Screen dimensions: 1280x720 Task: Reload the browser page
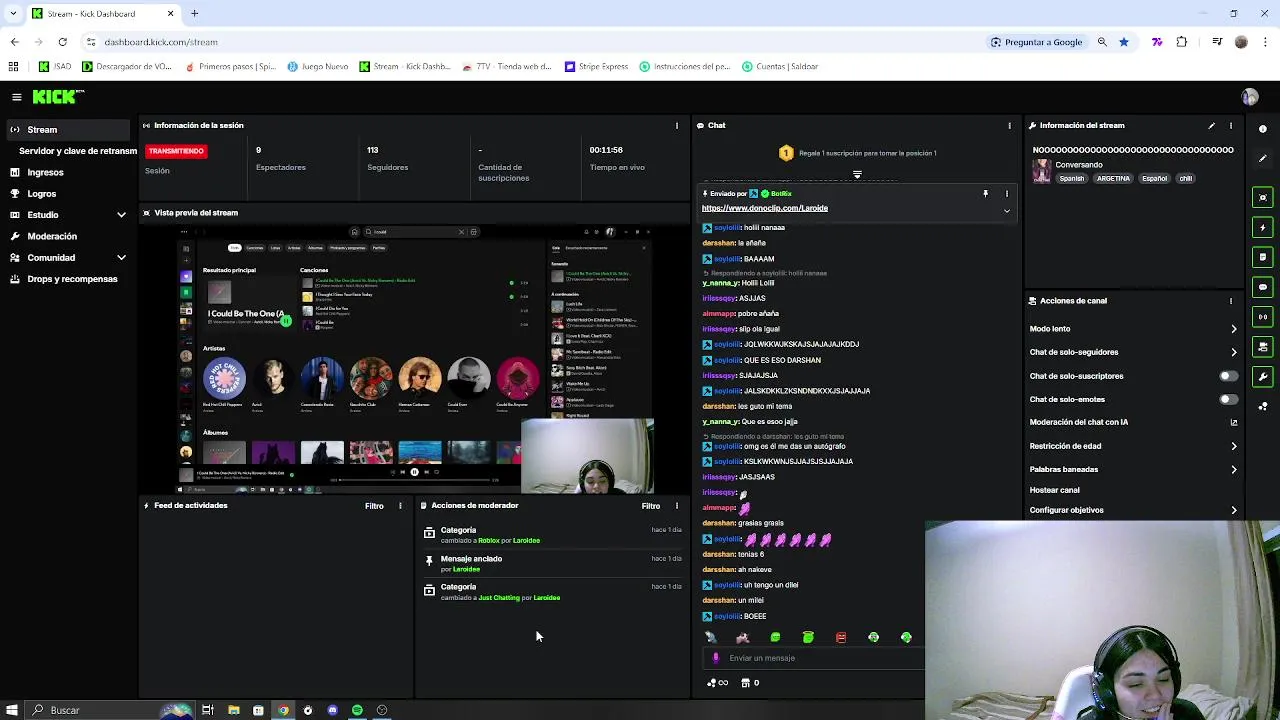[62, 42]
